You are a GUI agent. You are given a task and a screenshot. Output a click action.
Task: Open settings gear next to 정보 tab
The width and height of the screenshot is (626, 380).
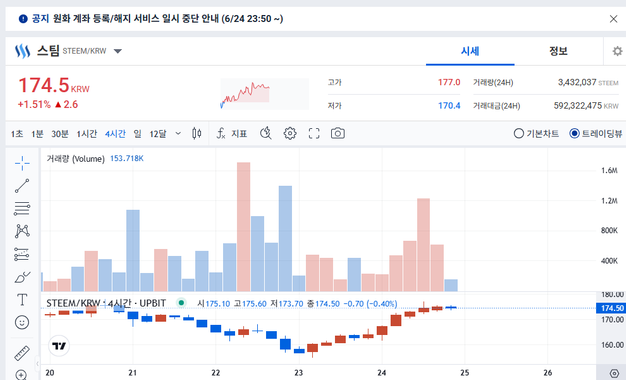pos(618,51)
